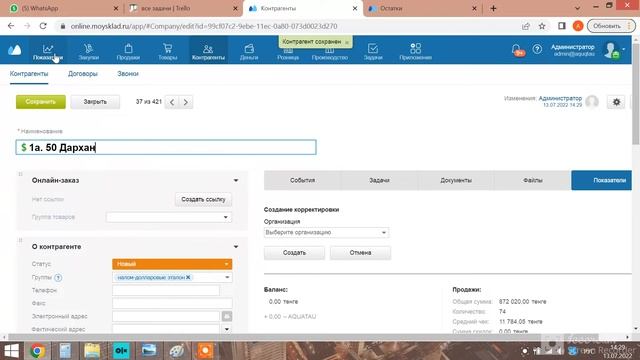Click the Обновить browser update button
This screenshot has width=640, height=360.
pos(611,26)
